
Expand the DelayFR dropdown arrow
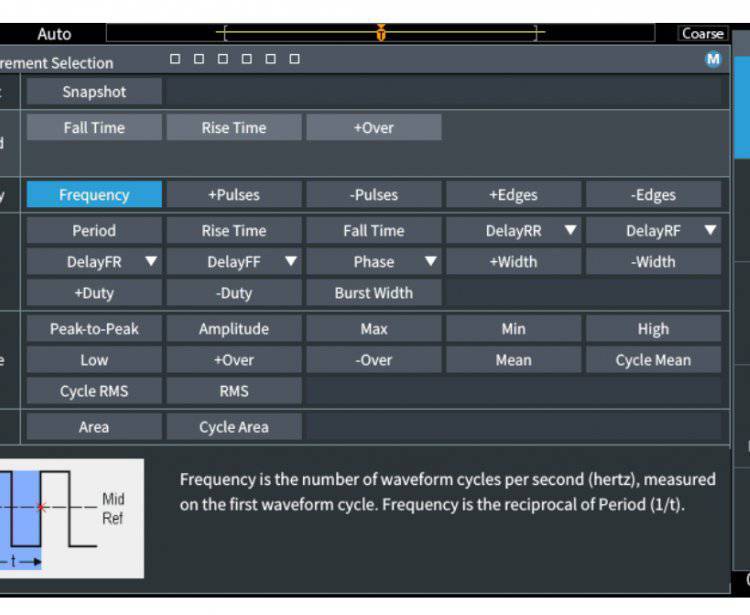[x=151, y=261]
